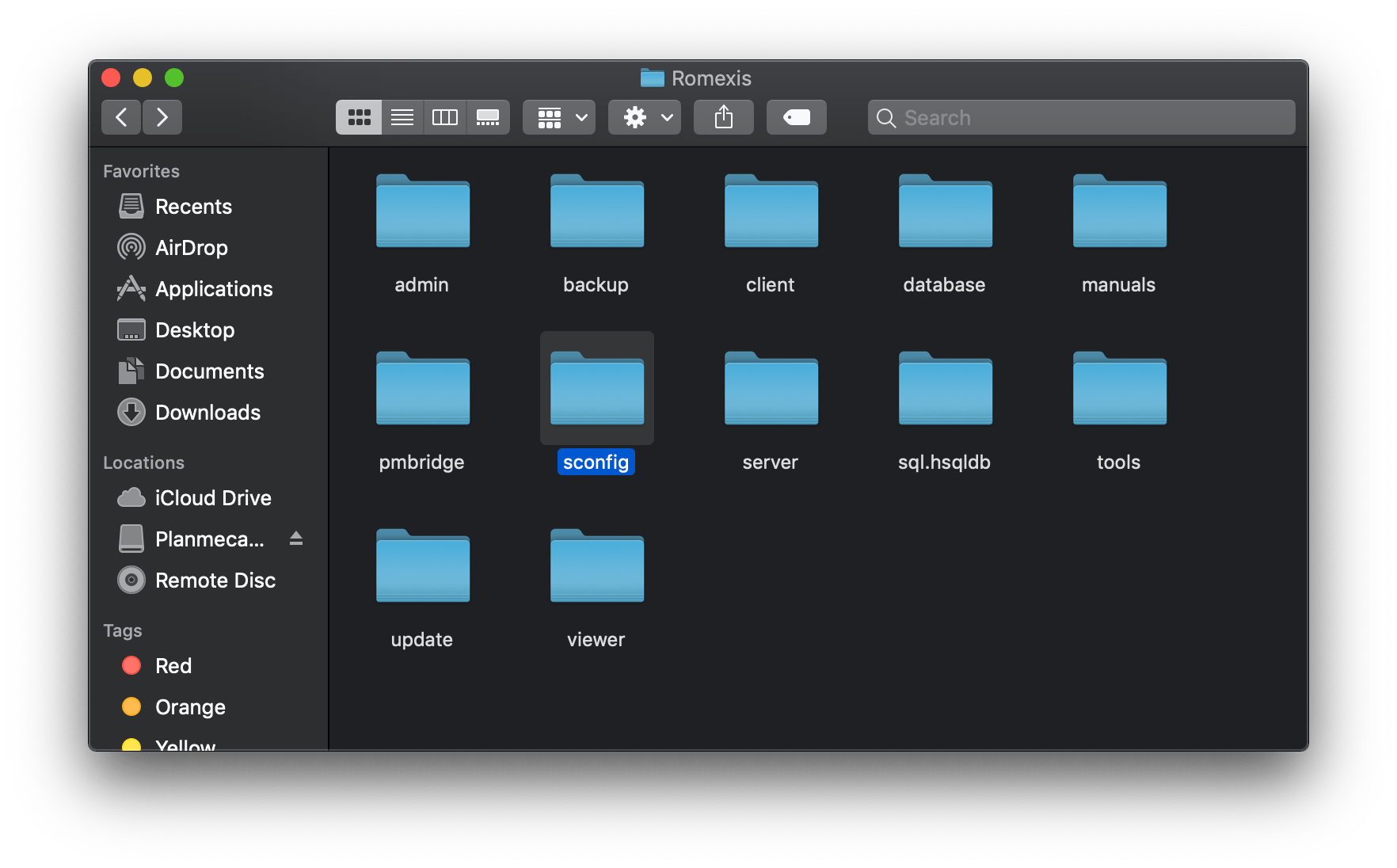This screenshot has width=1397, height=868.
Task: Select the Orange tag
Action: (x=190, y=706)
